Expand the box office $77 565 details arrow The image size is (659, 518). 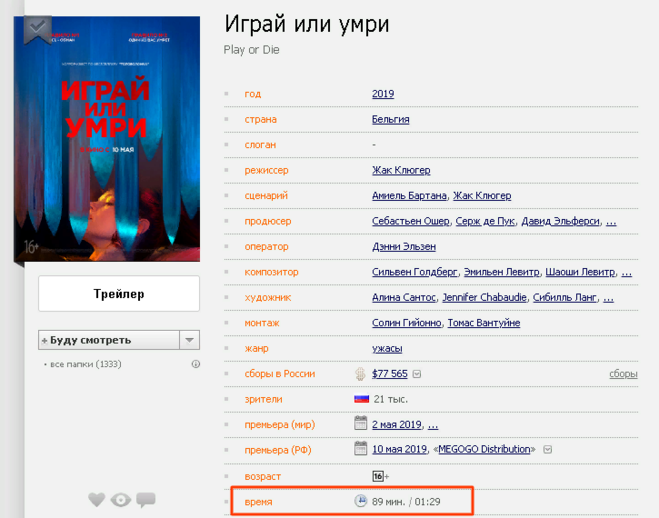pos(417,374)
